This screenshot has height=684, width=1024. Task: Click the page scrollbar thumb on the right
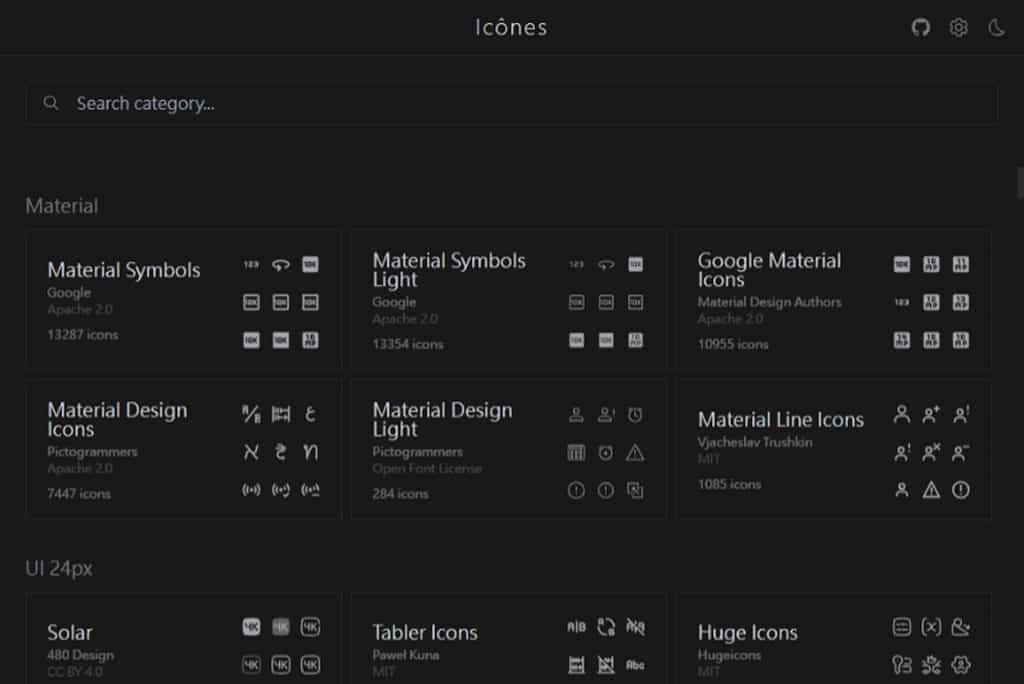pos(1019,183)
